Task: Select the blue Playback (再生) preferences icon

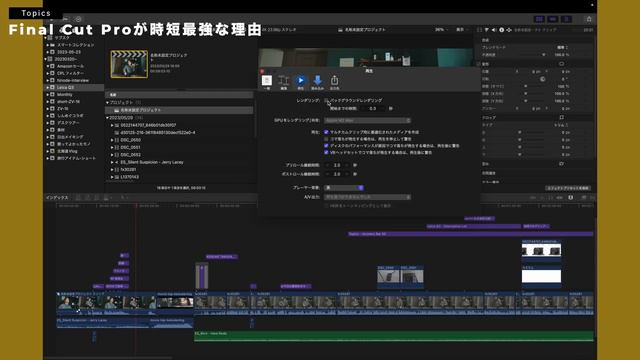Action: (300, 81)
